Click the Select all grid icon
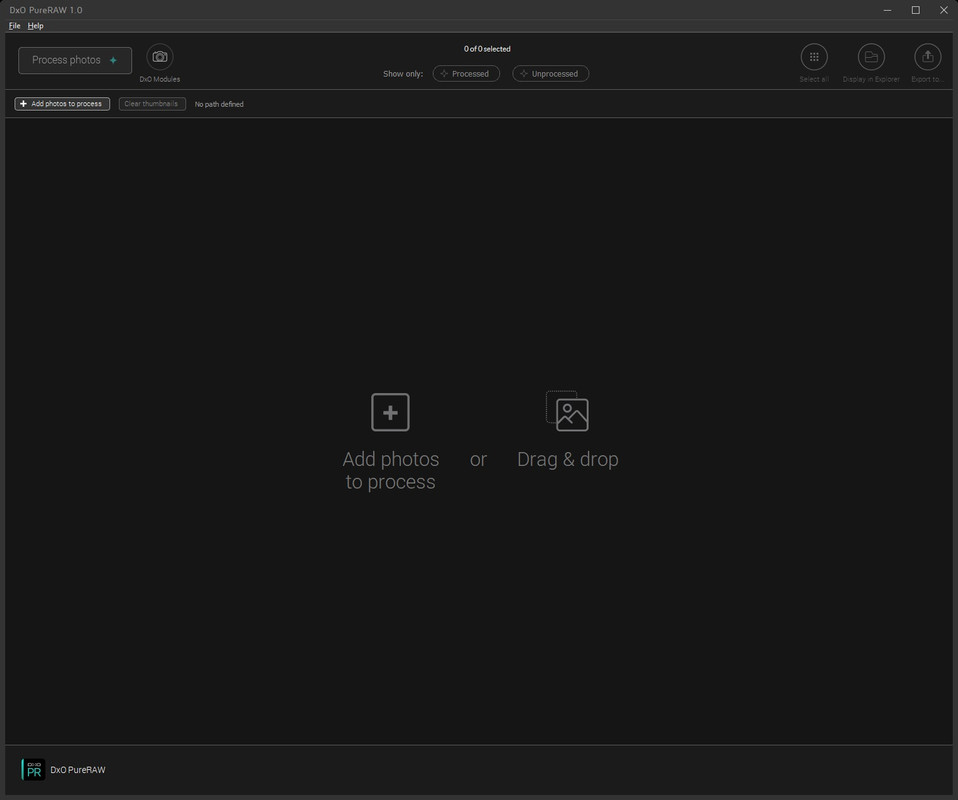 point(814,57)
